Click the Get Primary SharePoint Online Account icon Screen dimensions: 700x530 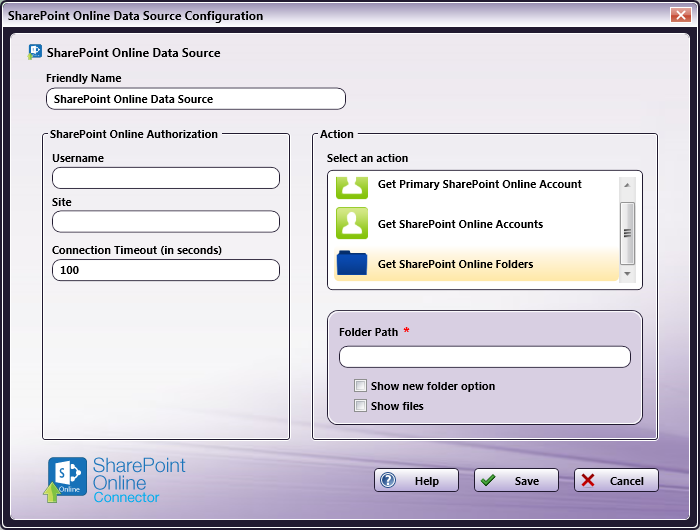[352, 188]
